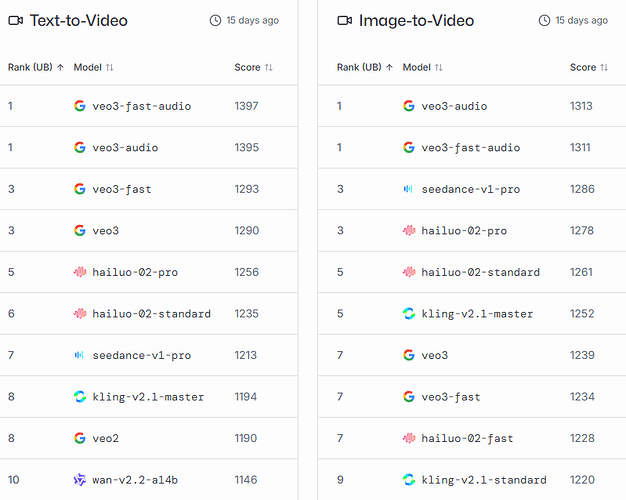Click score 1220 for kling-v2.1-standard
The image size is (626, 500).
(582, 480)
